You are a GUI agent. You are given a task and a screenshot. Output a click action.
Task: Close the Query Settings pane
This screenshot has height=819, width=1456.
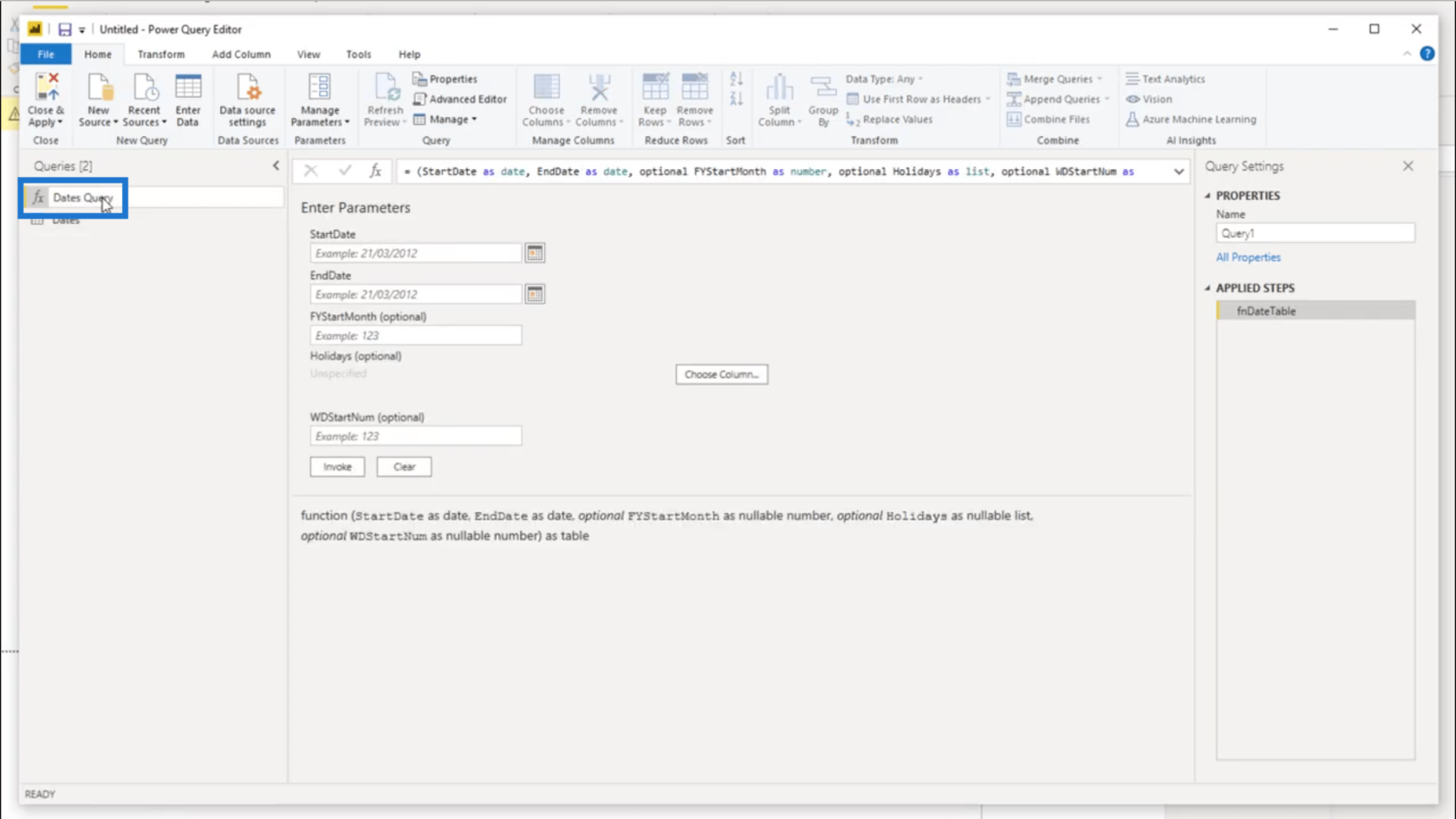point(1407,166)
